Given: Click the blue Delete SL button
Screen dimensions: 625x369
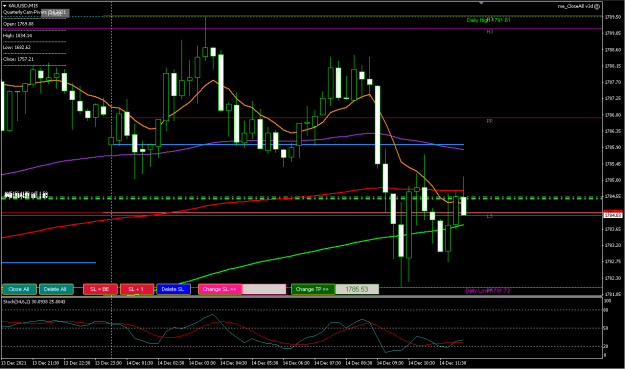Looking at the screenshot, I should (173, 289).
